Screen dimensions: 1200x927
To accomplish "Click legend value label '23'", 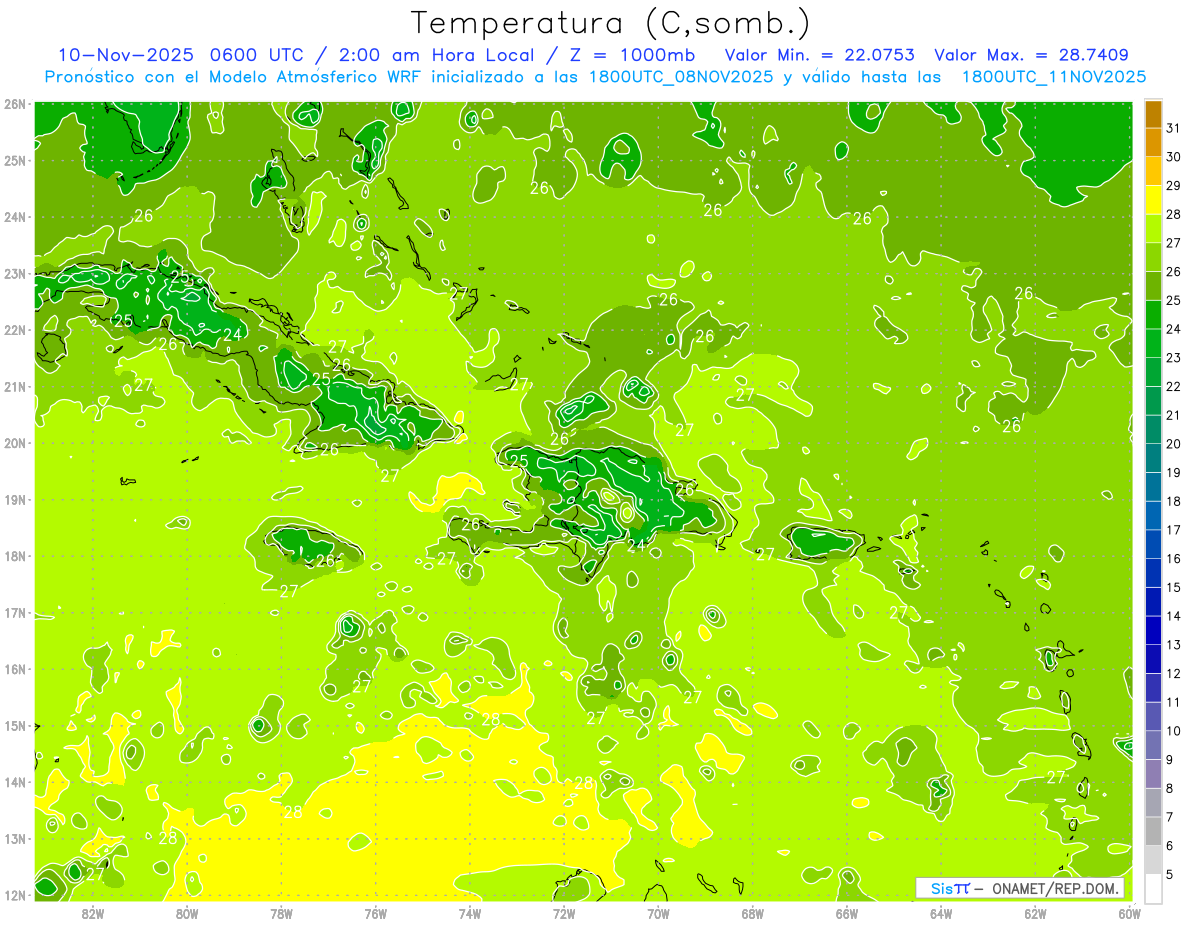I will point(1173,357).
